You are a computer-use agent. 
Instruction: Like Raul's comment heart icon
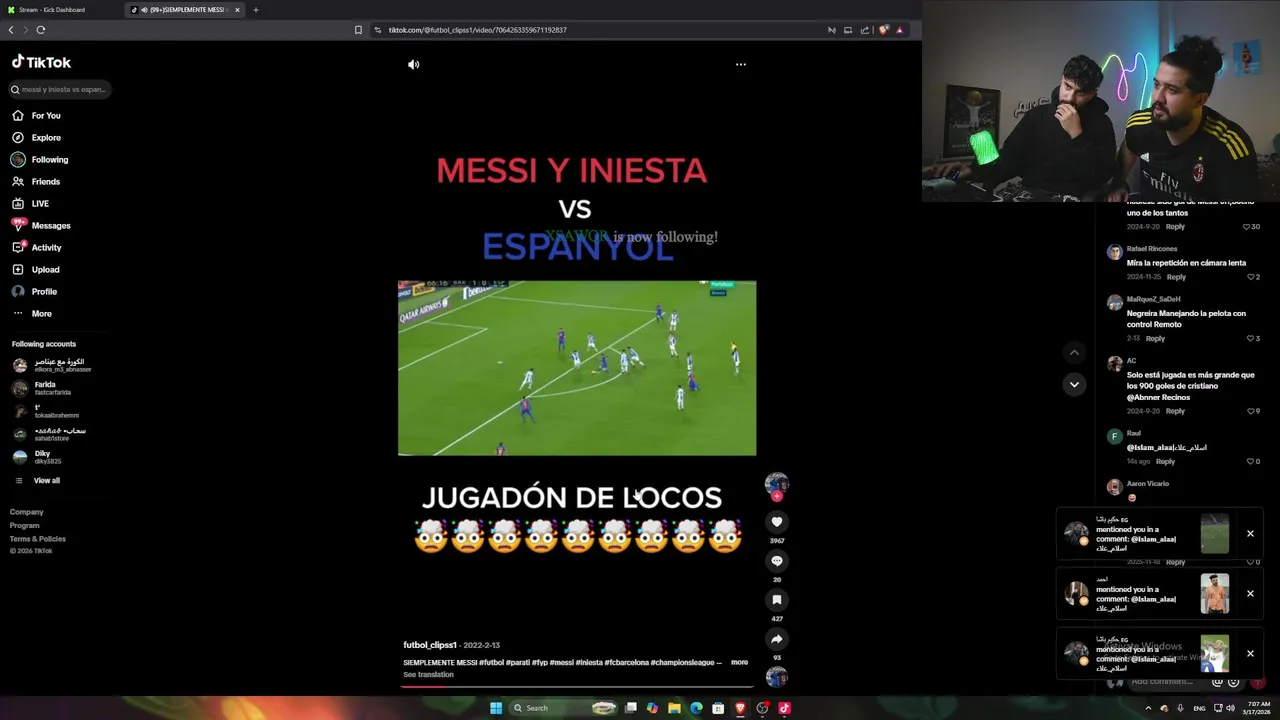1250,462
